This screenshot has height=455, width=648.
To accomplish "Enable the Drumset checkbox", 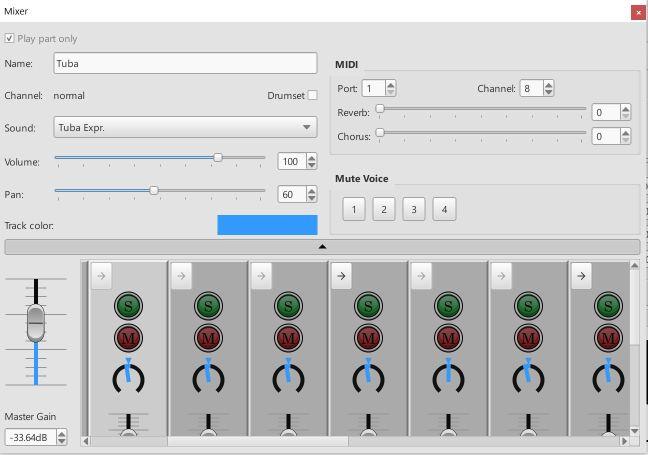I will [x=313, y=95].
